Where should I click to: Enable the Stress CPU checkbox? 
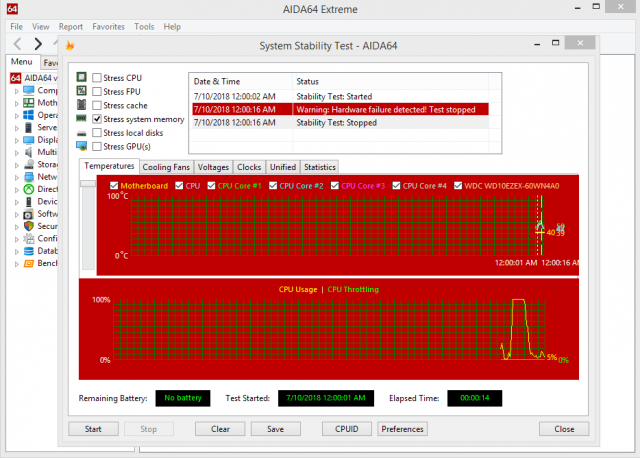pos(97,78)
